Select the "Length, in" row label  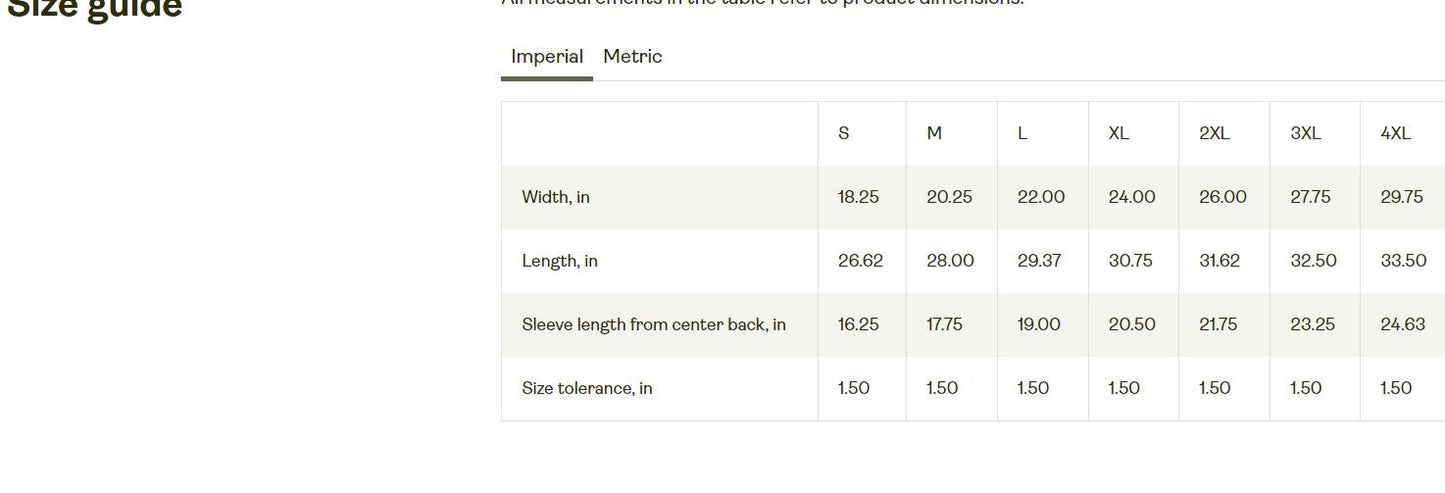[x=560, y=262]
